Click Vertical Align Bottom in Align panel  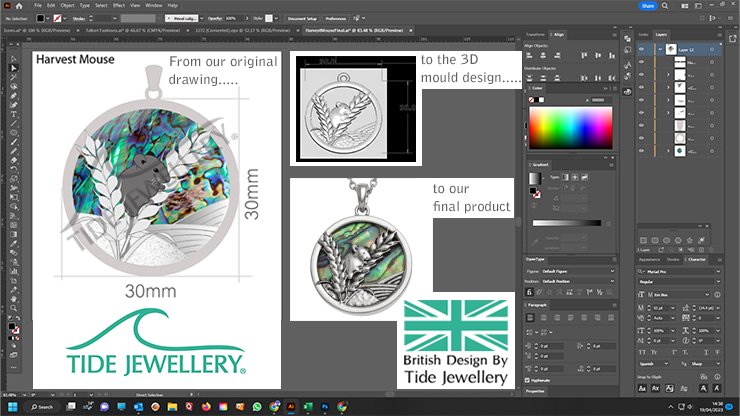coord(612,55)
